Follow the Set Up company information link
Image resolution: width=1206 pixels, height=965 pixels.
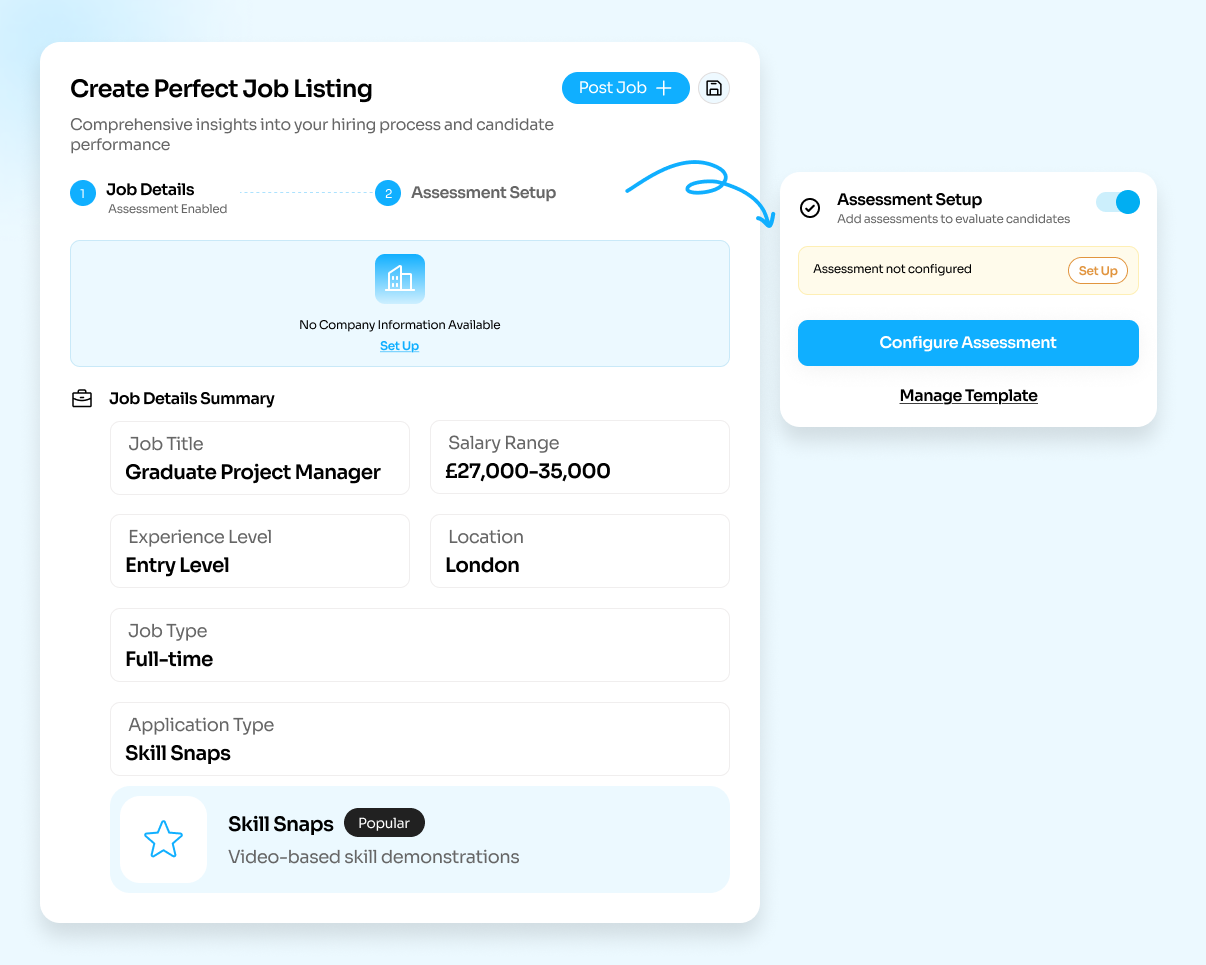tap(399, 346)
